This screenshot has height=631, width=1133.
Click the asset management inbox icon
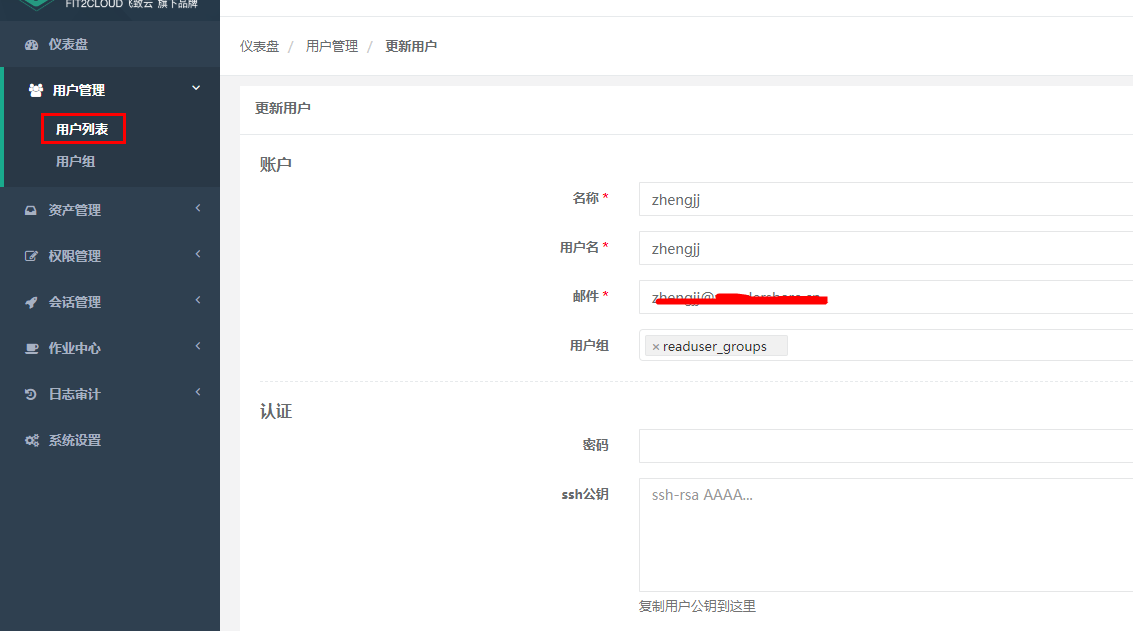30,210
